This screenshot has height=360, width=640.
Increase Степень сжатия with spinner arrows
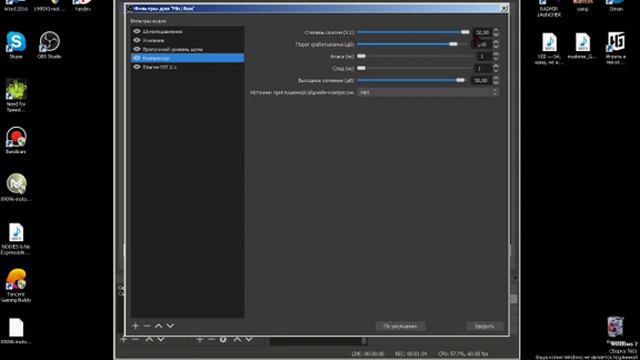point(496,32)
